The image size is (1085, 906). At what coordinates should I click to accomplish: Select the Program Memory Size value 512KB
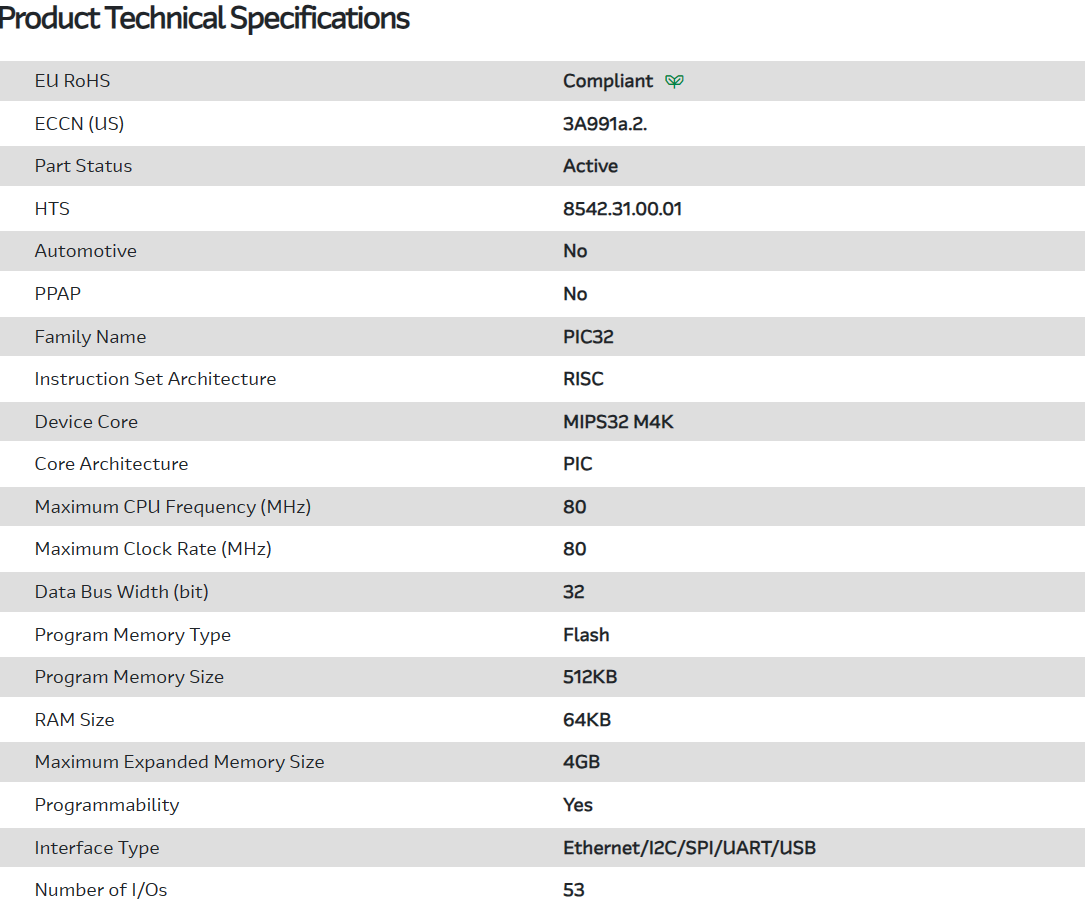tap(590, 677)
